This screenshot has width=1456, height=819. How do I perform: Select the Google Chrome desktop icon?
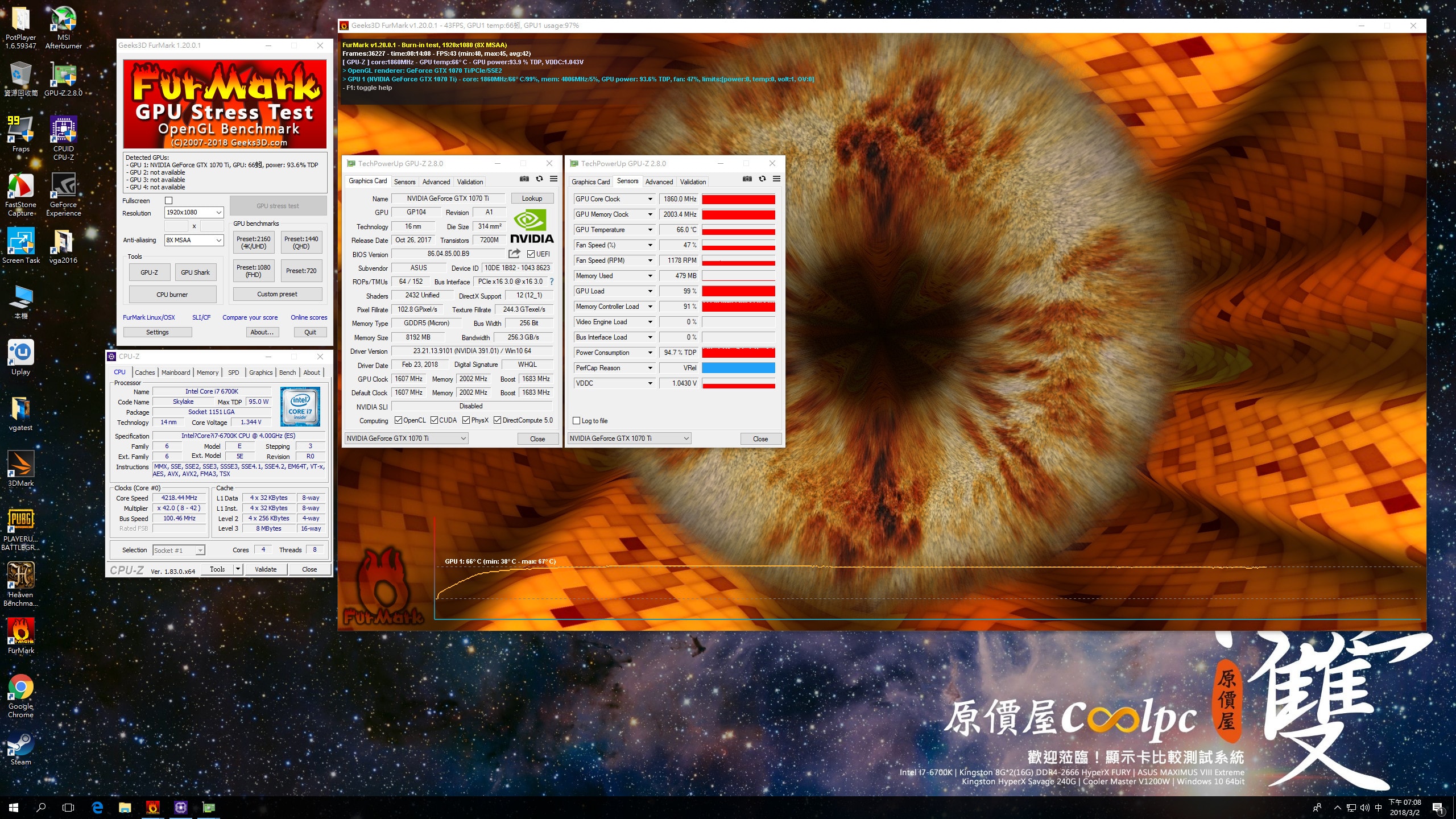[20, 697]
